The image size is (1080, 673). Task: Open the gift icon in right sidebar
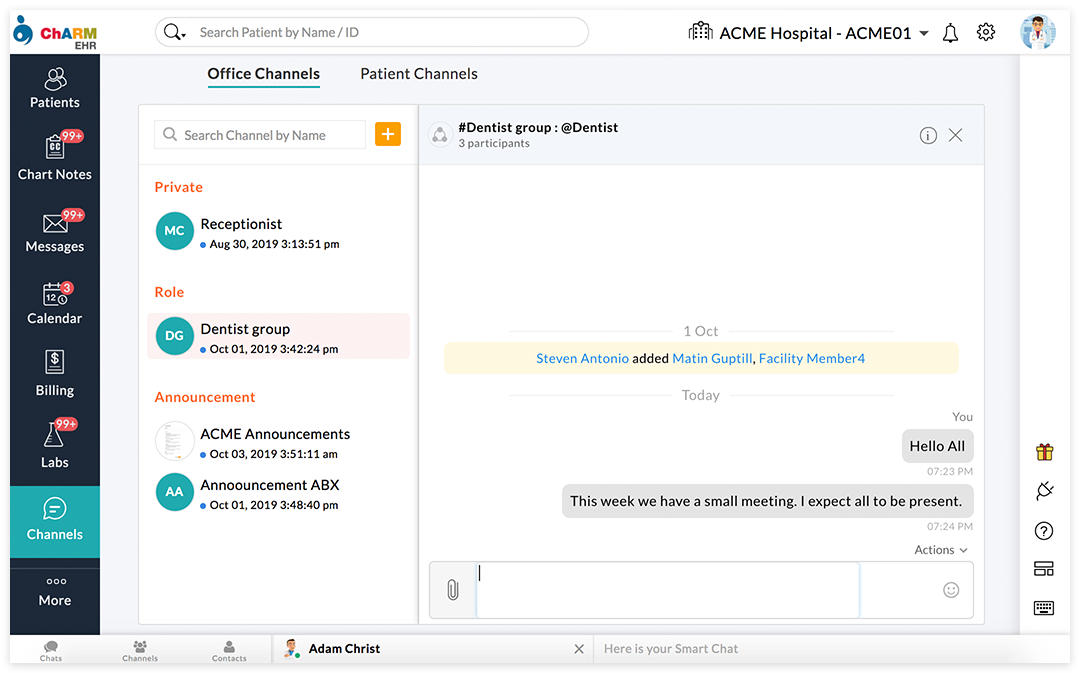tap(1044, 452)
